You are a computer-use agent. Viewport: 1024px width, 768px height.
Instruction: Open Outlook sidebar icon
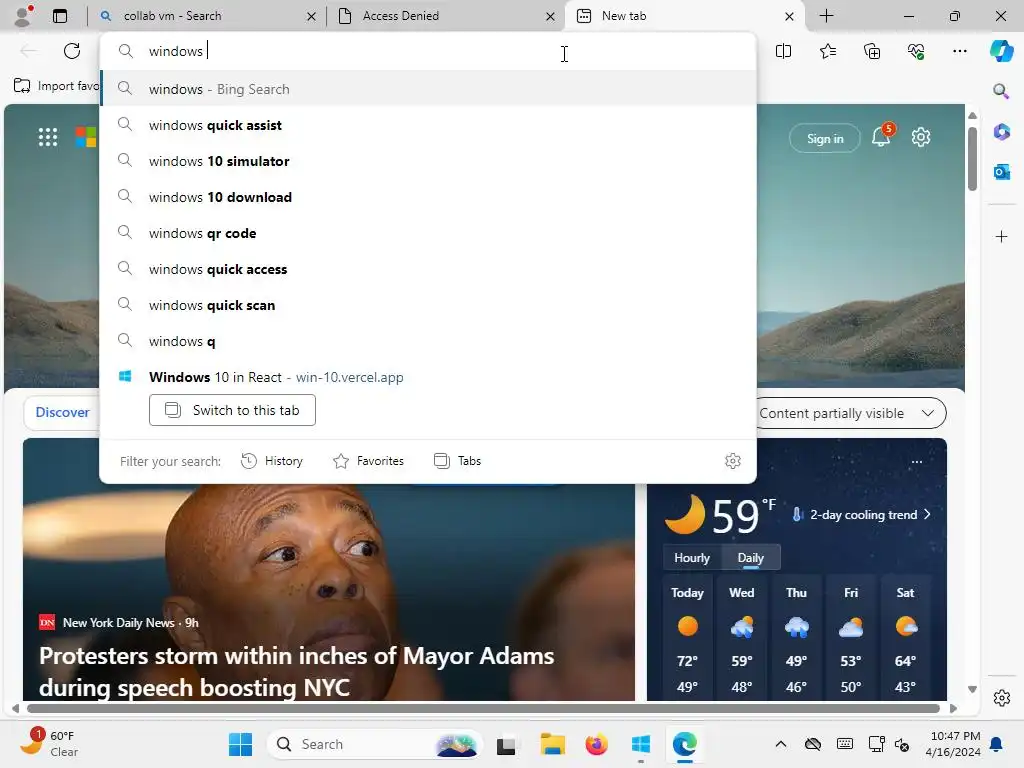coord(1001,172)
